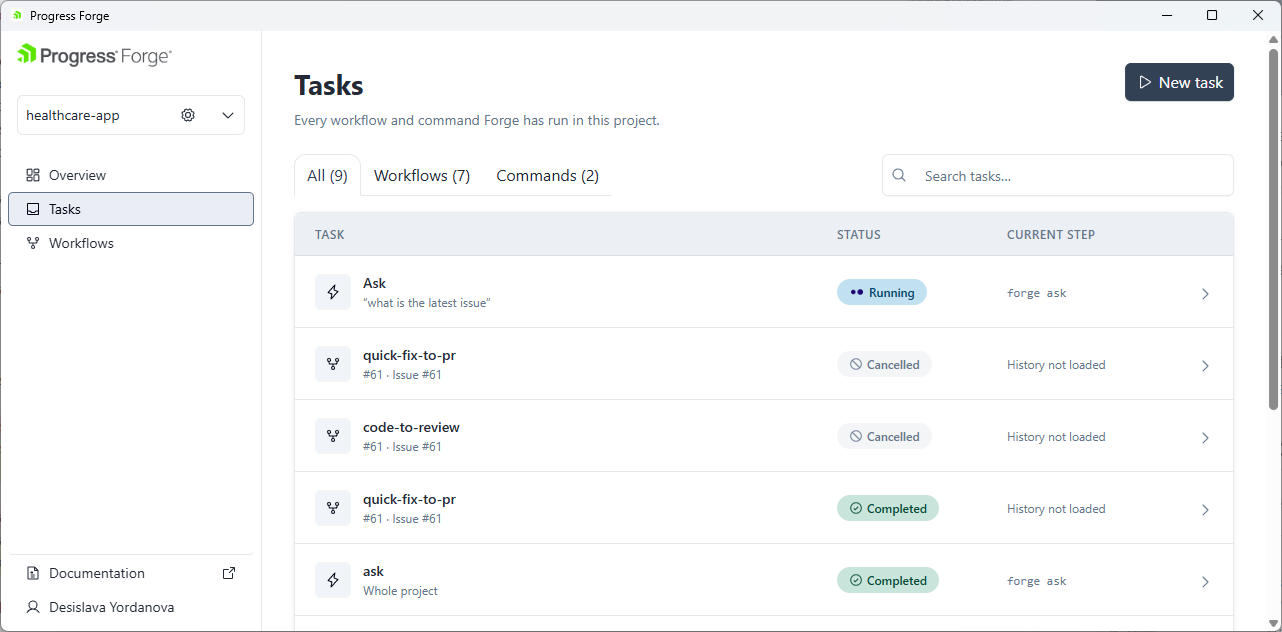Click Cancelled badge of first quick-fix-to-pr row

[x=884, y=364]
